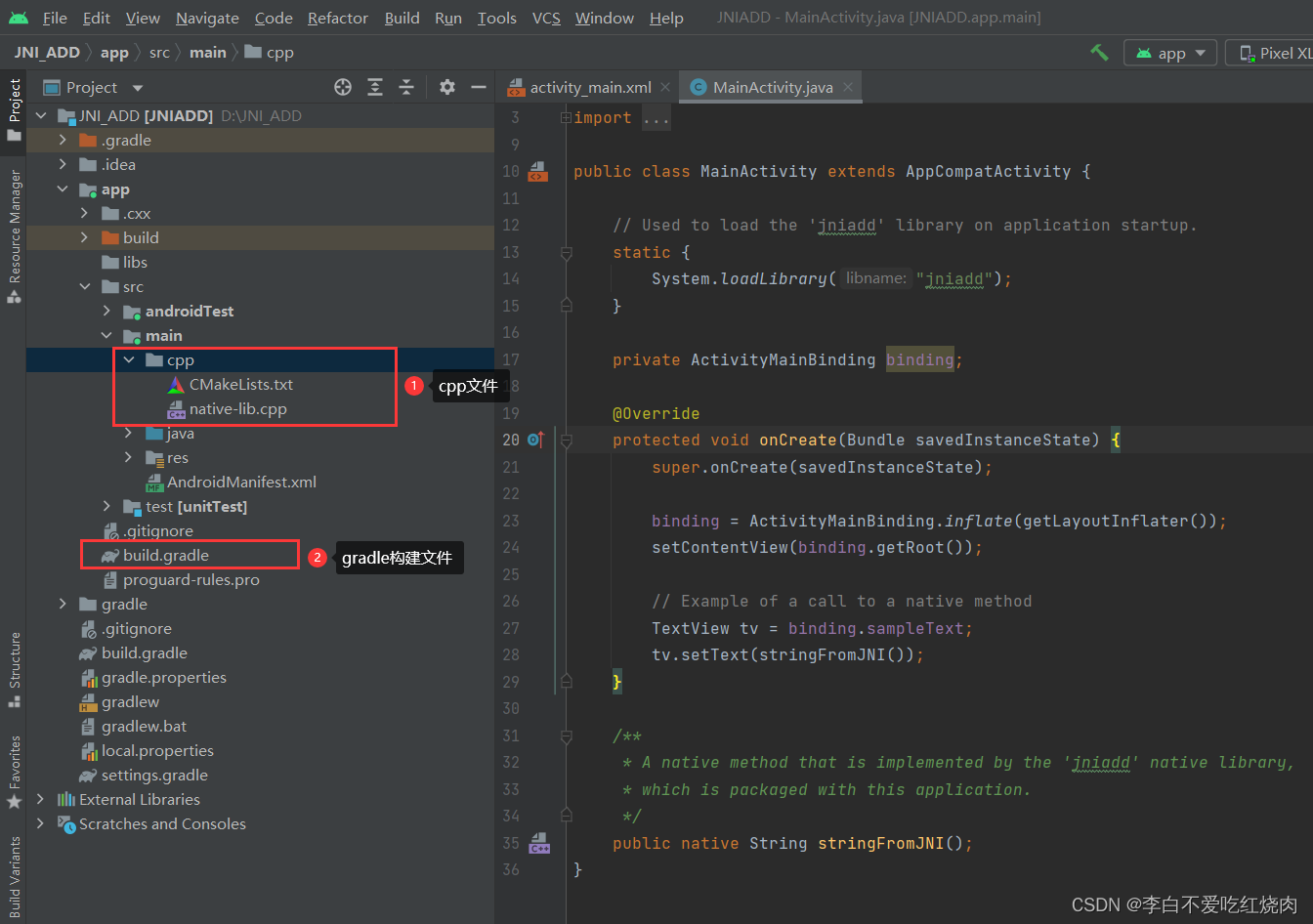The image size is (1313, 924).
Task: Click the Expand All icon in Project panel
Action: pos(375,87)
